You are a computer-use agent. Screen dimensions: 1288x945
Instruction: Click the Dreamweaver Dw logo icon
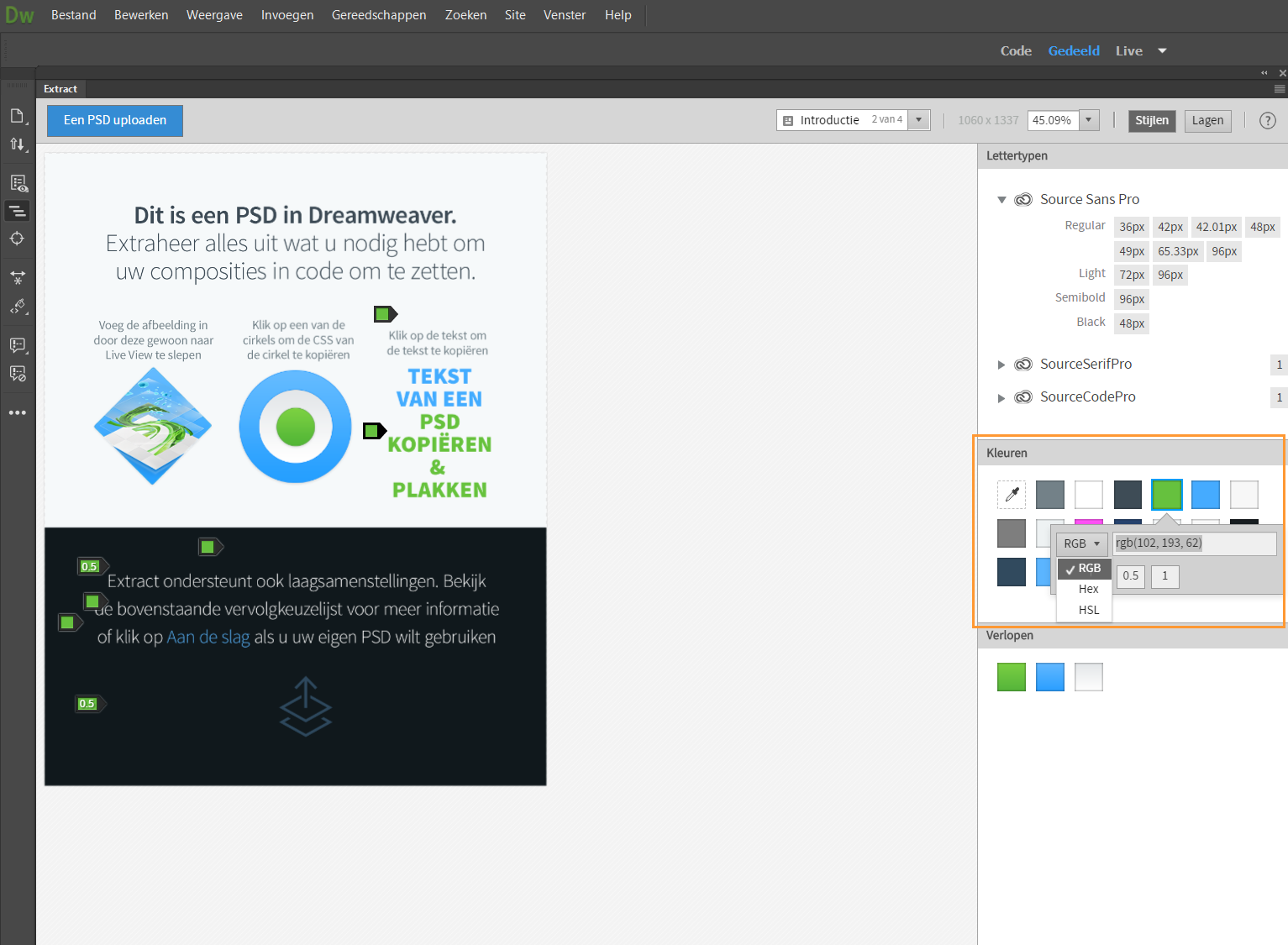(x=18, y=14)
